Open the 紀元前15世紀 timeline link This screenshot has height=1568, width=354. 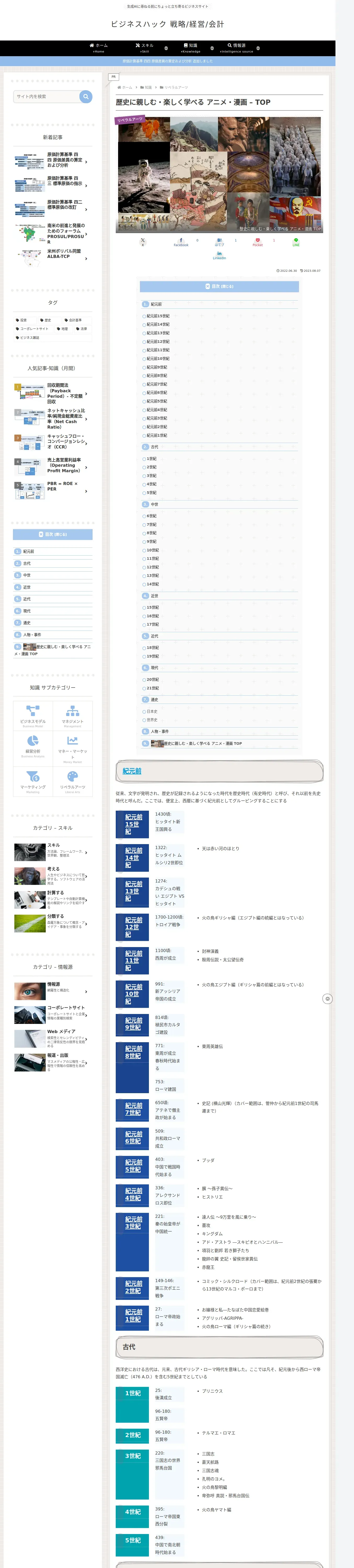click(x=134, y=824)
